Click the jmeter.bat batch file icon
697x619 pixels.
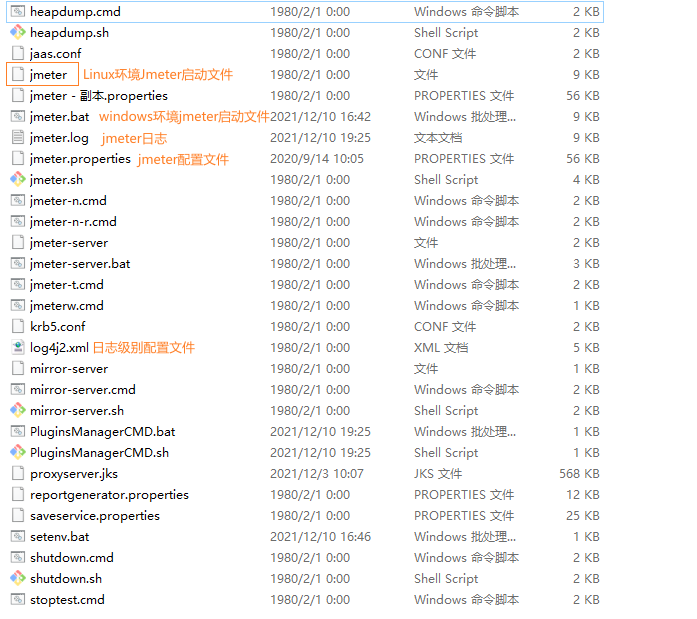click(x=18, y=116)
